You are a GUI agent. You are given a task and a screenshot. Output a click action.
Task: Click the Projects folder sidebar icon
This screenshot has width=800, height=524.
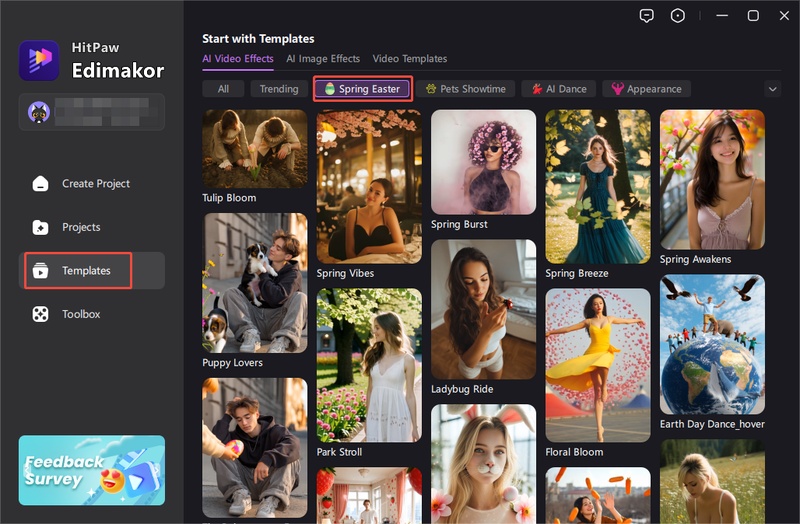[x=40, y=227]
